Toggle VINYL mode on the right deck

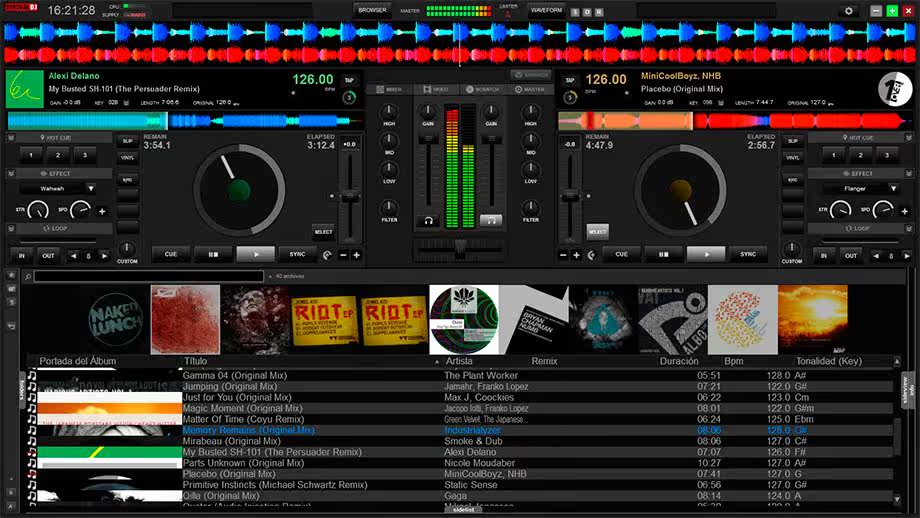(793, 157)
